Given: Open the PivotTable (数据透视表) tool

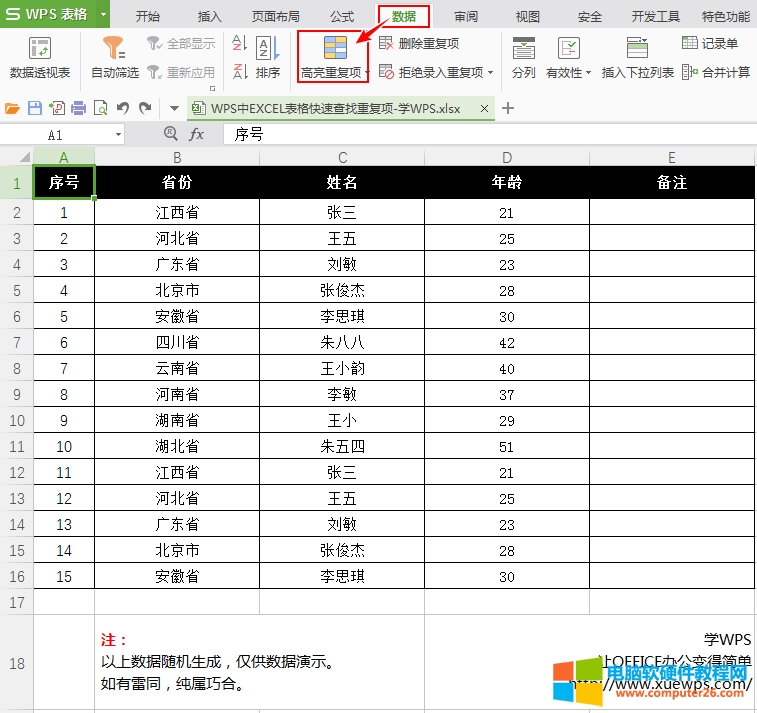Looking at the screenshot, I should tap(40, 58).
